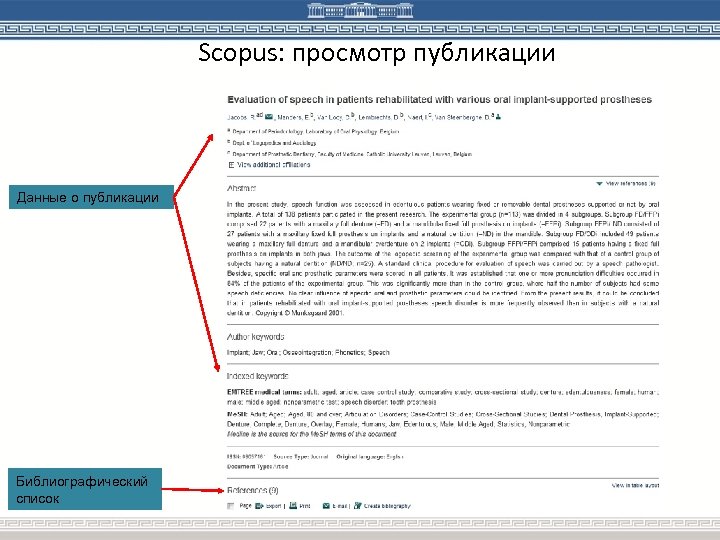The image size is (720, 540).
Task: Click the E-mail icon under References
Action: coord(326,506)
